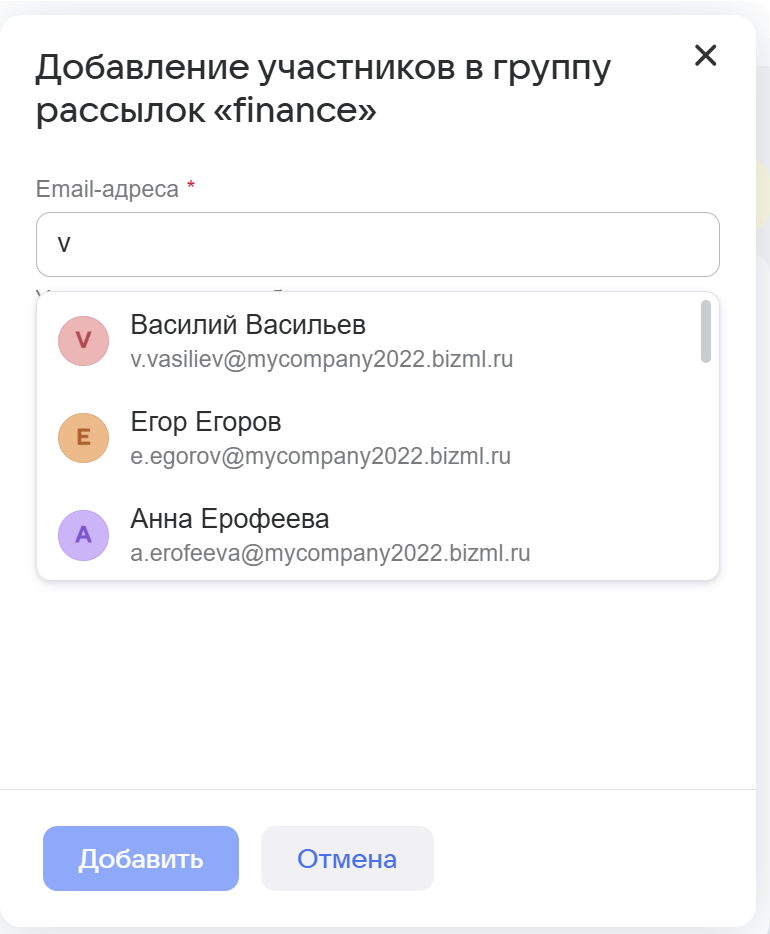770x934 pixels.
Task: Click the typed letter v in field
Action: pyautogui.click(x=63, y=244)
